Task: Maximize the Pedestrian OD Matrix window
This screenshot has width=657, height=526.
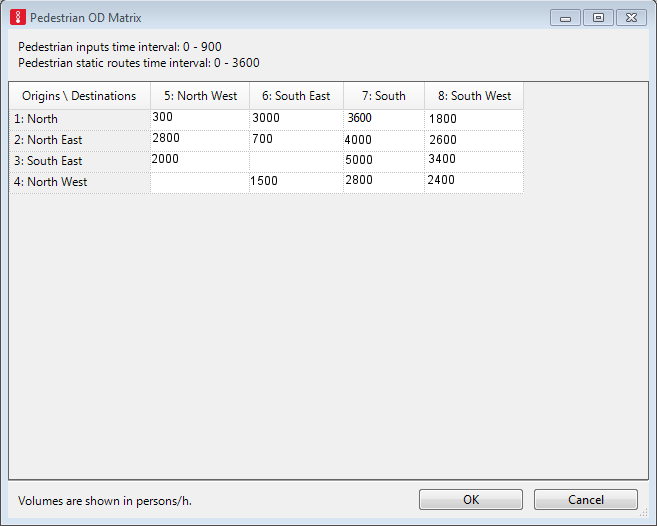Action: (598, 18)
